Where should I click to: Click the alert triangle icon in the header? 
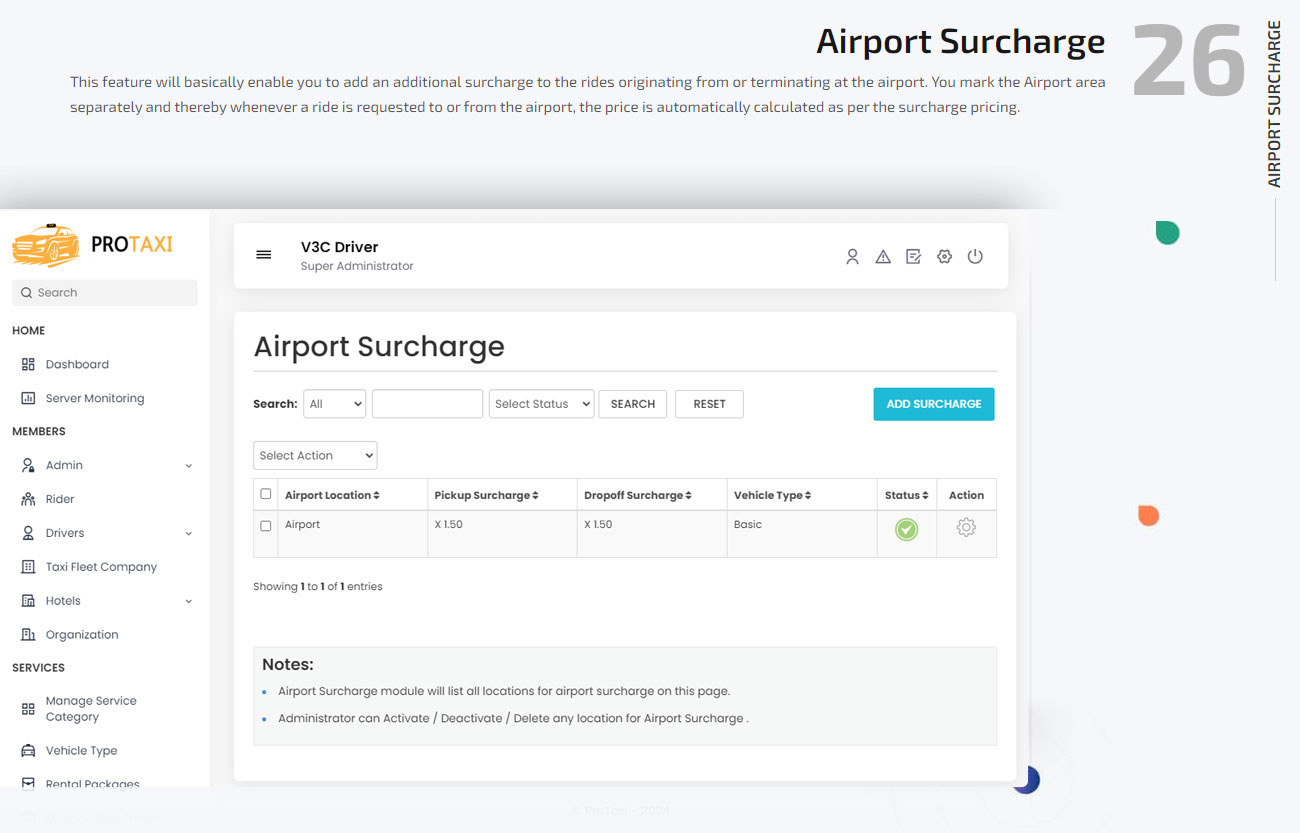(882, 256)
